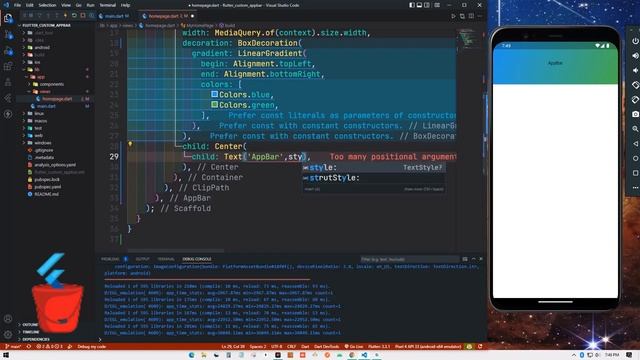Image resolution: width=640 pixels, height=360 pixels.
Task: Select the strutStyle: suggestion
Action: click(373, 178)
